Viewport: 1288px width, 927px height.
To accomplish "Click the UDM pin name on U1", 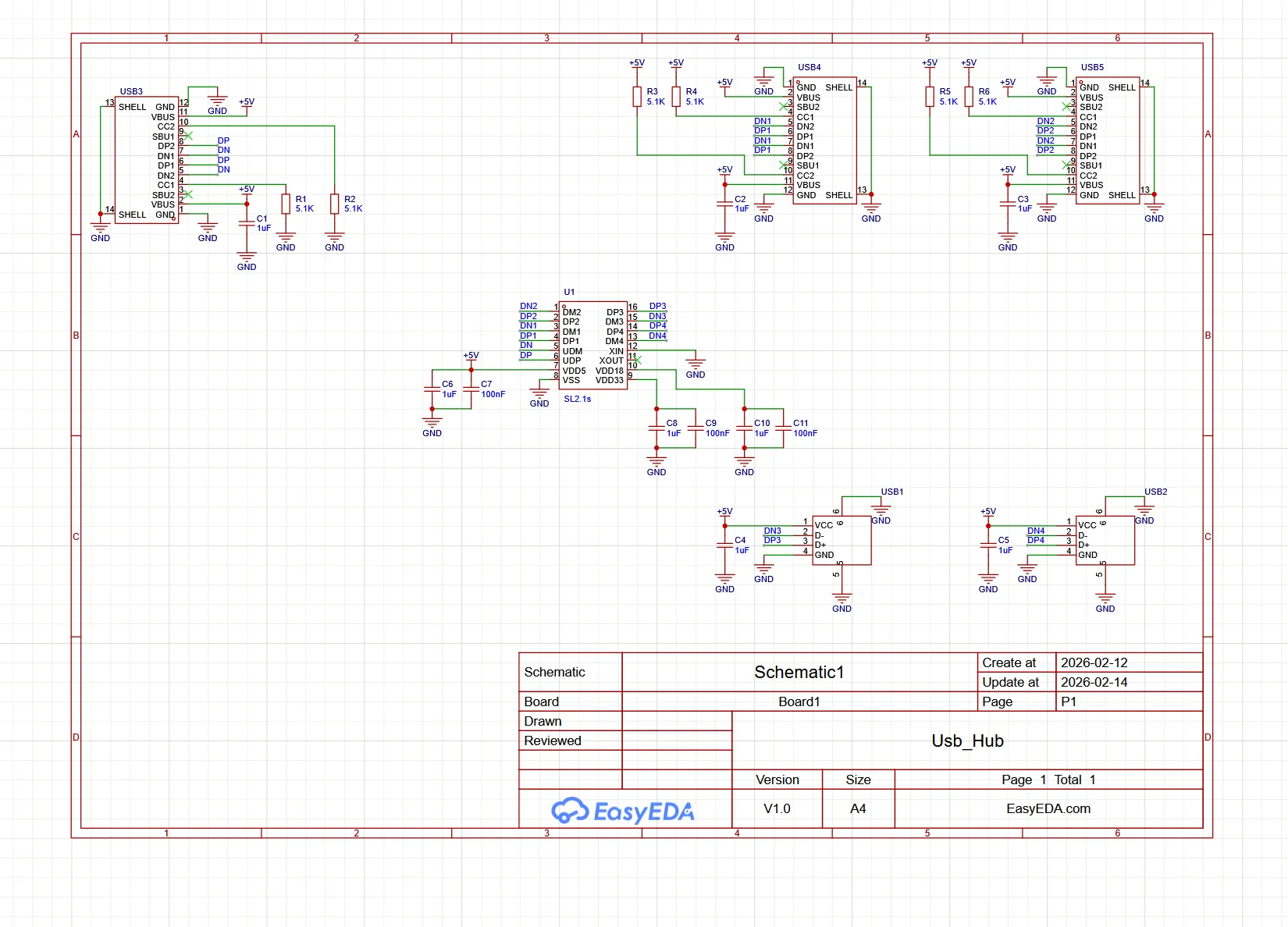I will pyautogui.click(x=572, y=351).
